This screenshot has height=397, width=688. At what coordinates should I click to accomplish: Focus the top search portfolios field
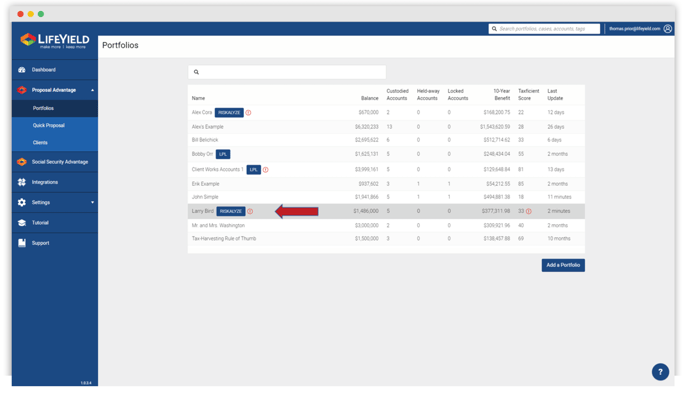click(544, 29)
